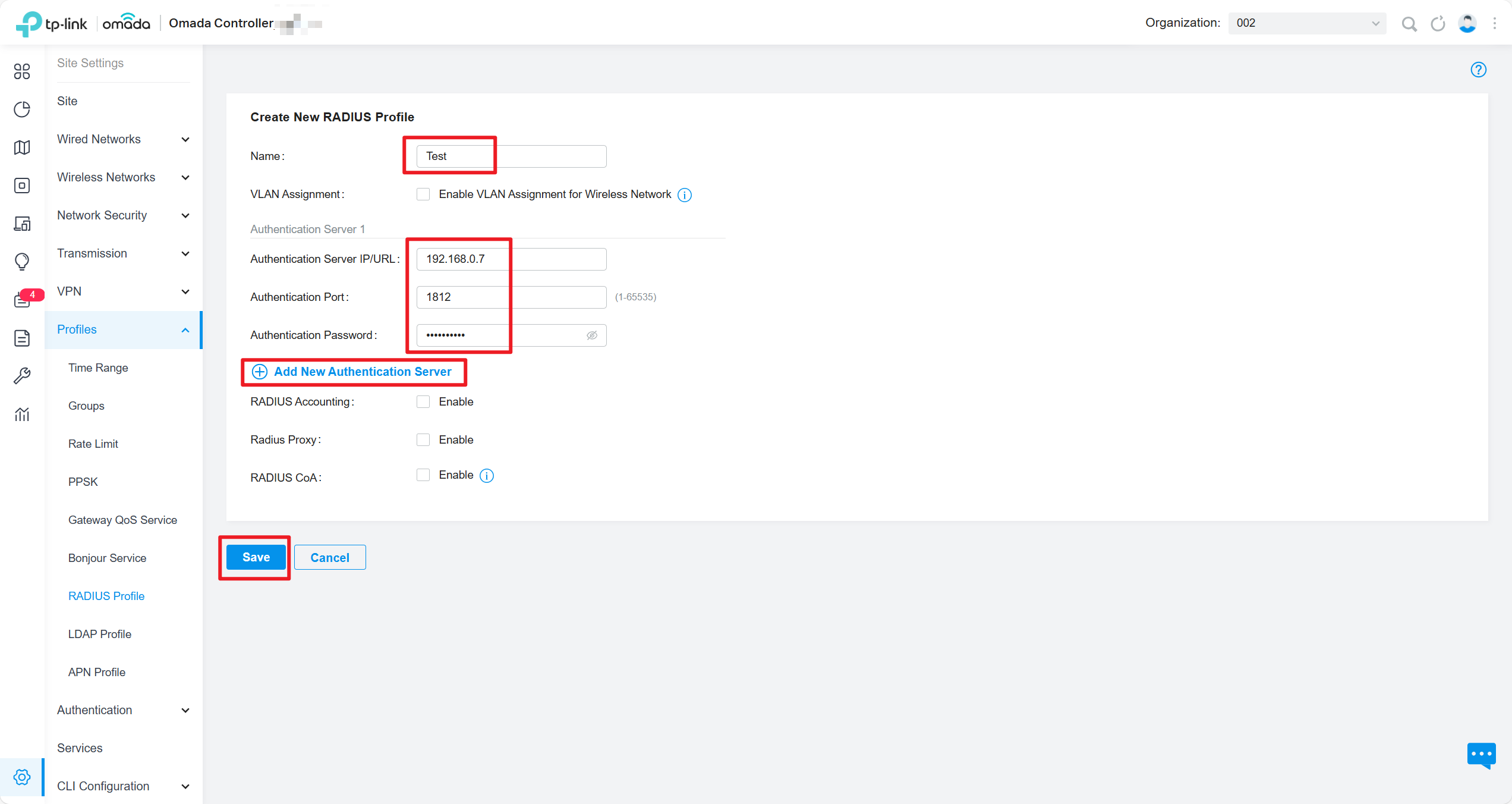The image size is (1512, 804).
Task: Open the Network analysis chart icon
Action: 22,414
